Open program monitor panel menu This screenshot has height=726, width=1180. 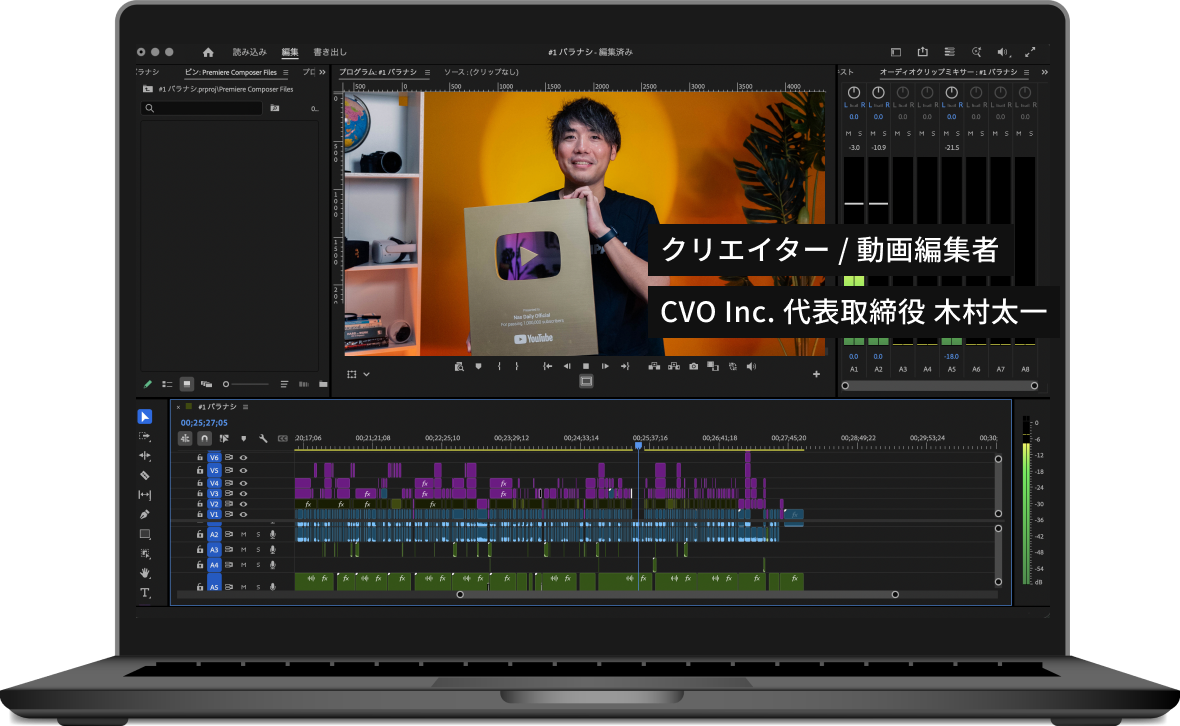[x=427, y=73]
